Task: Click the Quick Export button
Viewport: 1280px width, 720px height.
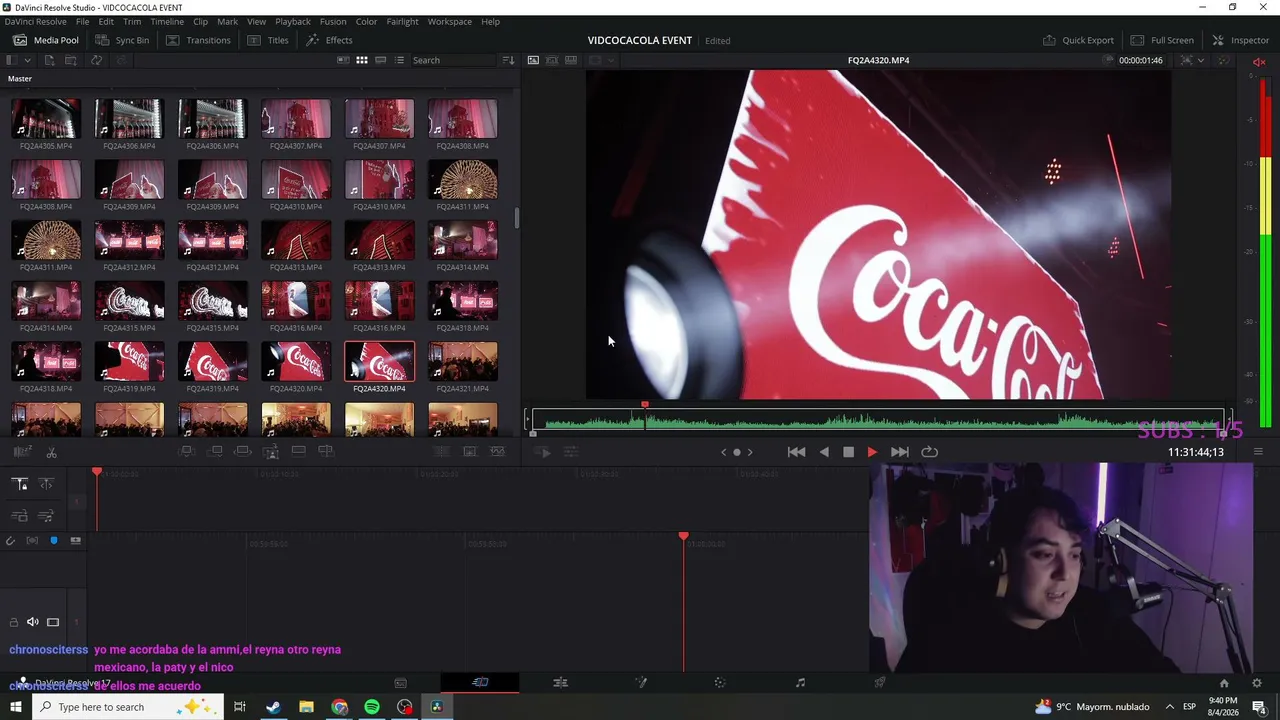Action: click(x=1078, y=40)
